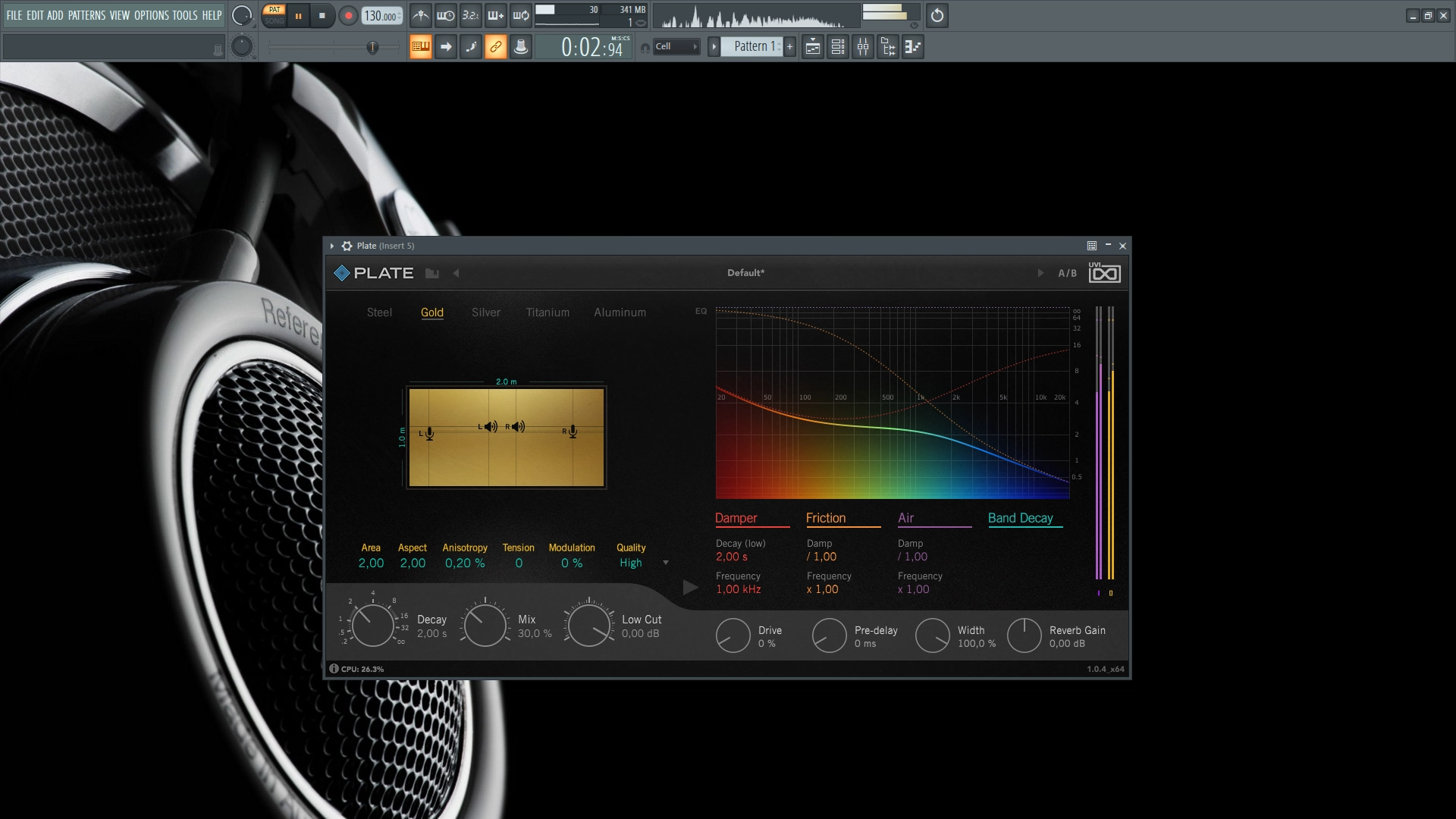Screen dimensions: 1456x819
Task: Click the Damper section header
Action: [736, 518]
